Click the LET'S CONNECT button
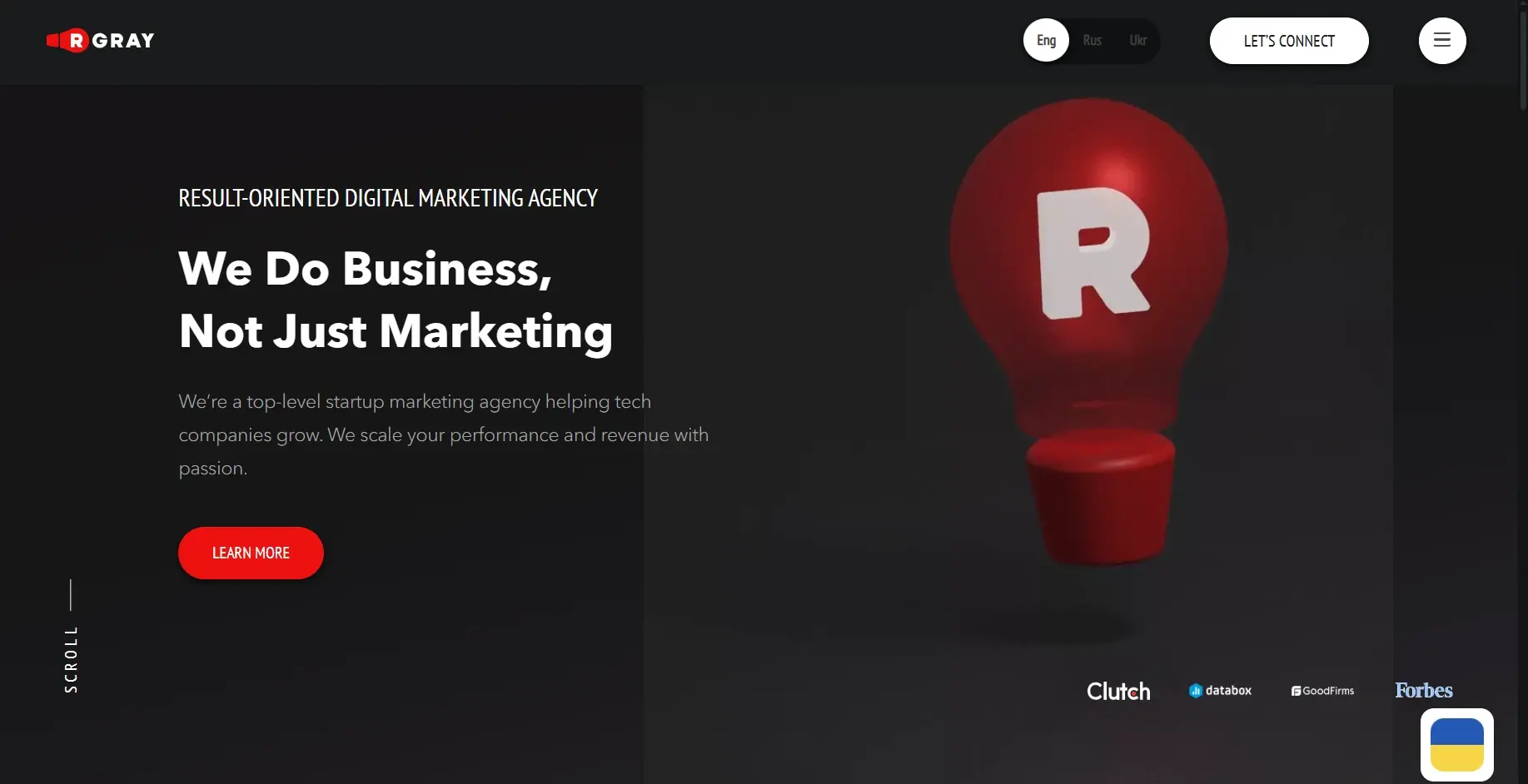The image size is (1528, 784). click(x=1289, y=41)
